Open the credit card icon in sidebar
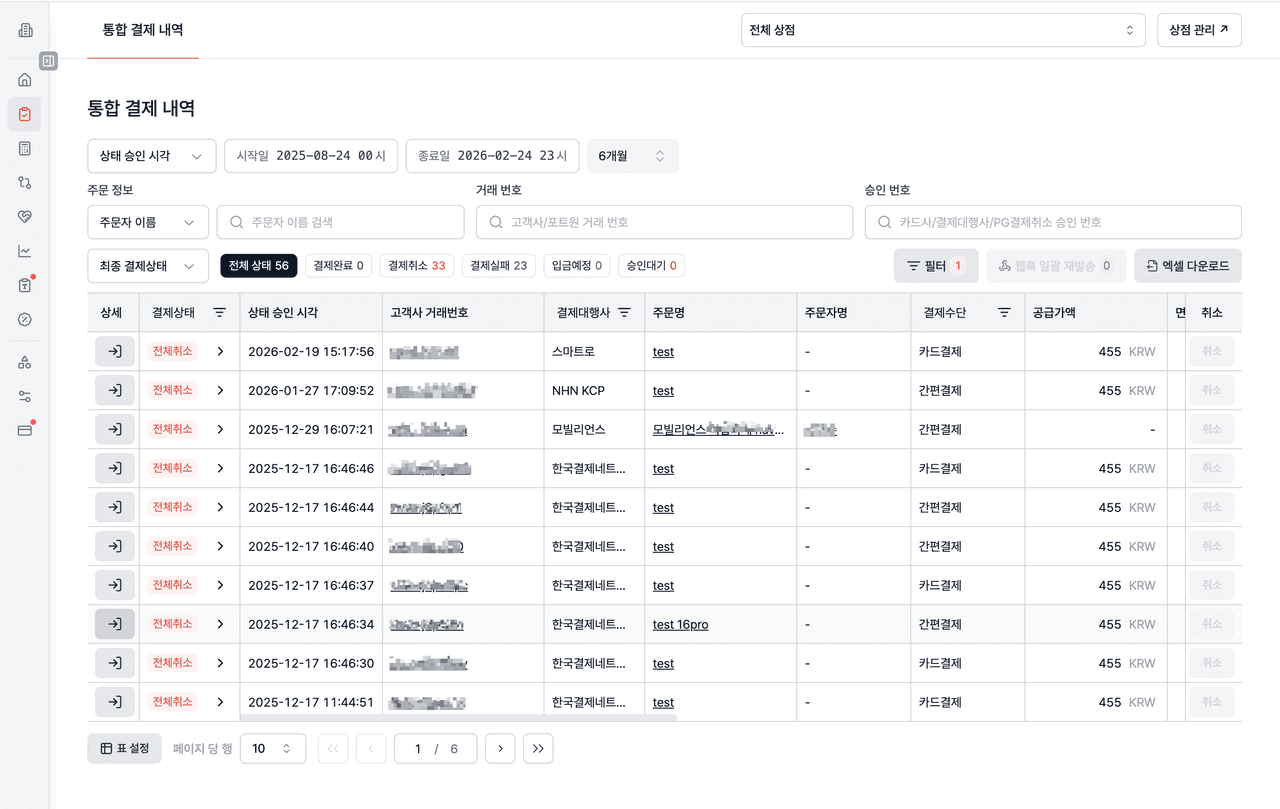 coord(25,430)
